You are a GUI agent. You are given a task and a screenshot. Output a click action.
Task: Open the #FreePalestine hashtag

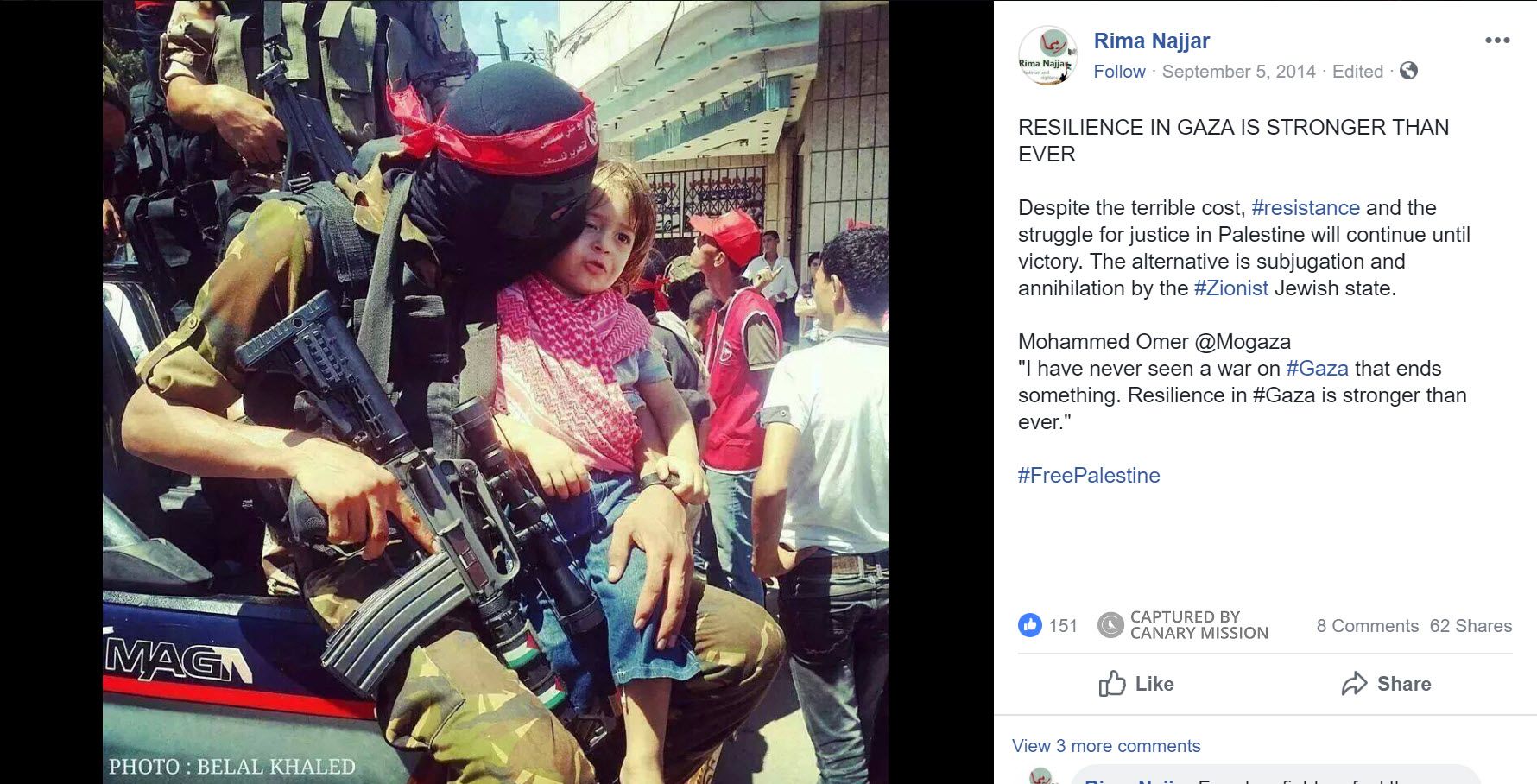pyautogui.click(x=1089, y=476)
